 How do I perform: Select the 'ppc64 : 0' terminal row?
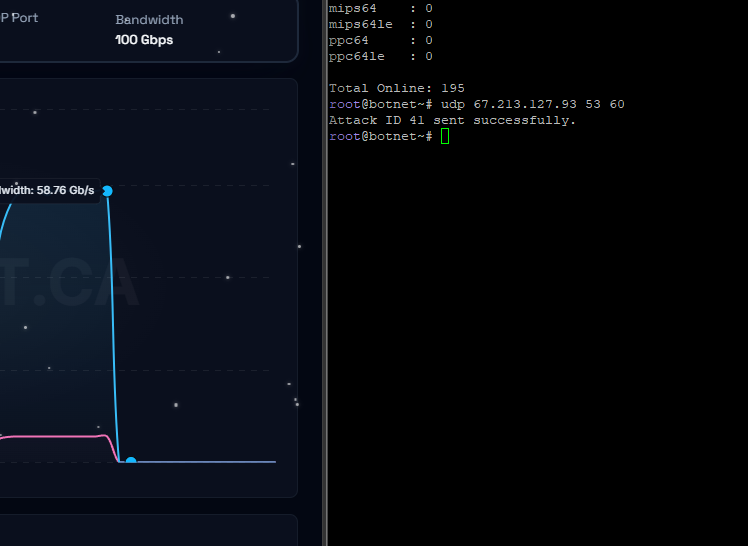pyautogui.click(x=381, y=40)
